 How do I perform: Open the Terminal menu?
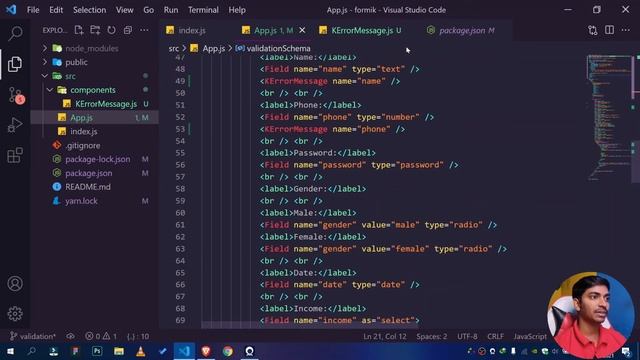coord(203,10)
